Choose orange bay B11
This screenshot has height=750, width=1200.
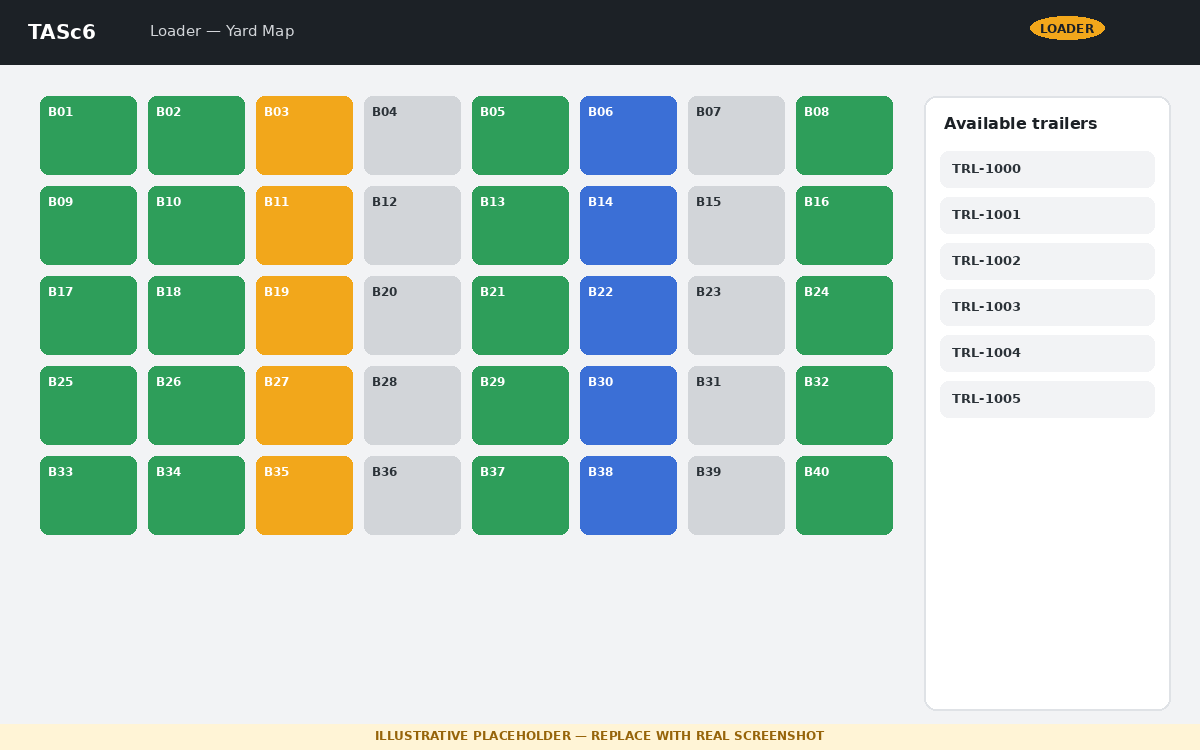coord(304,226)
